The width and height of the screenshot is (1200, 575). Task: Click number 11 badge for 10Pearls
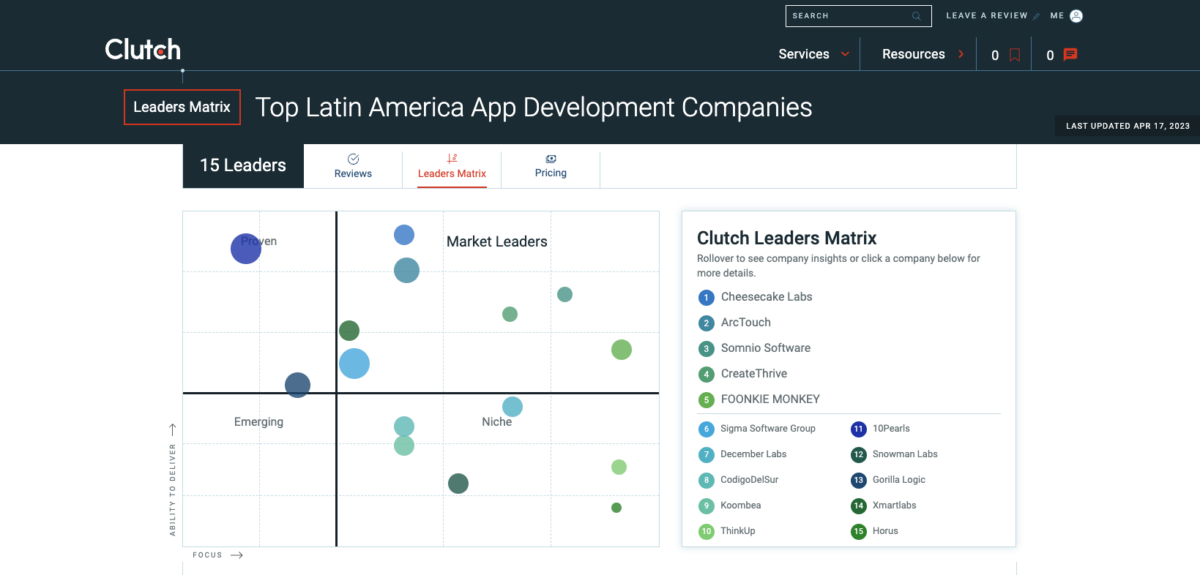(x=858, y=429)
